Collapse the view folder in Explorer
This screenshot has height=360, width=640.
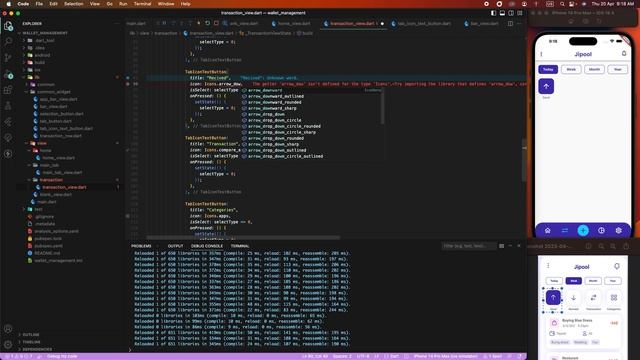coord(42,143)
